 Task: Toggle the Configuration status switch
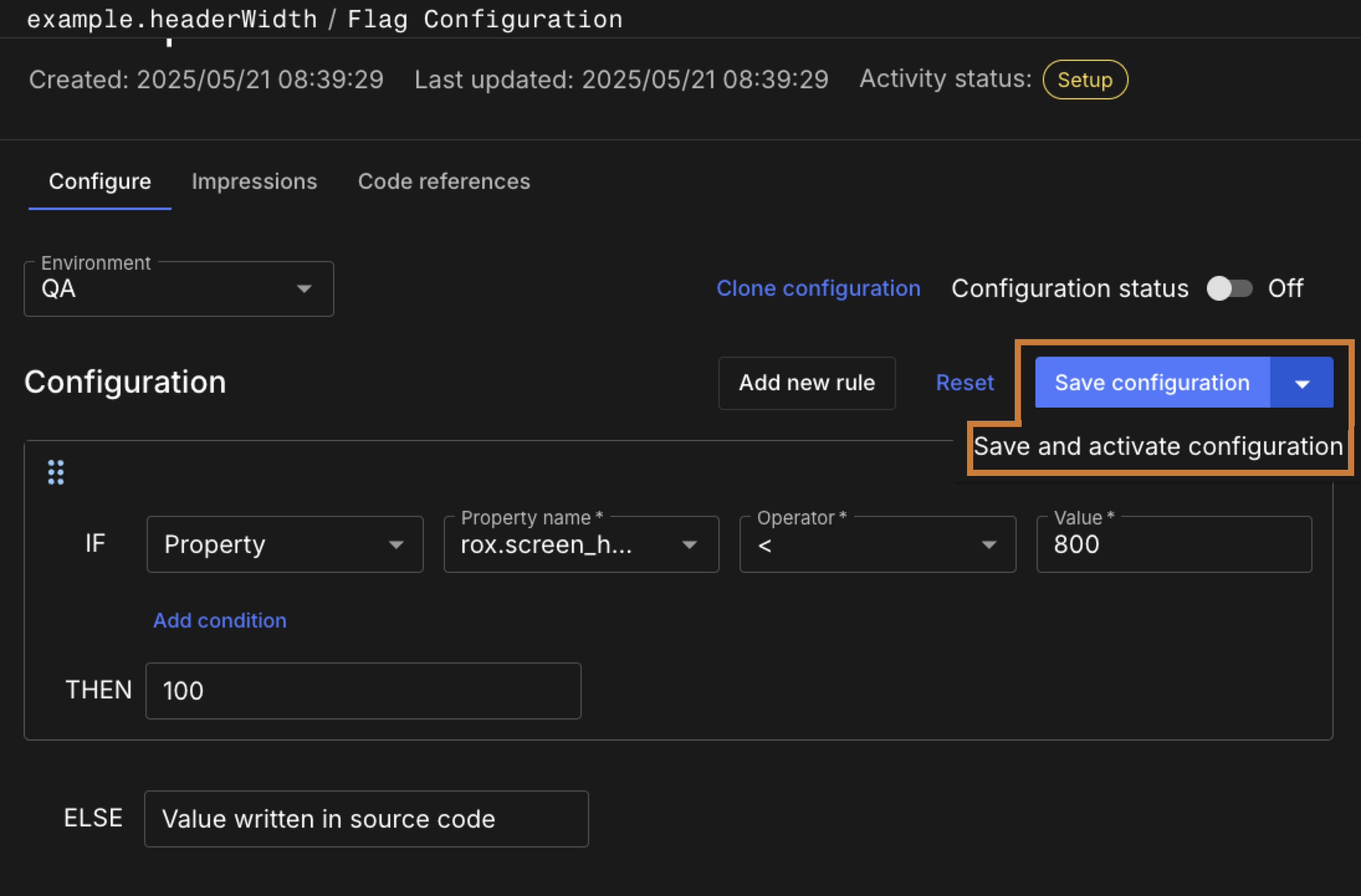[1229, 288]
